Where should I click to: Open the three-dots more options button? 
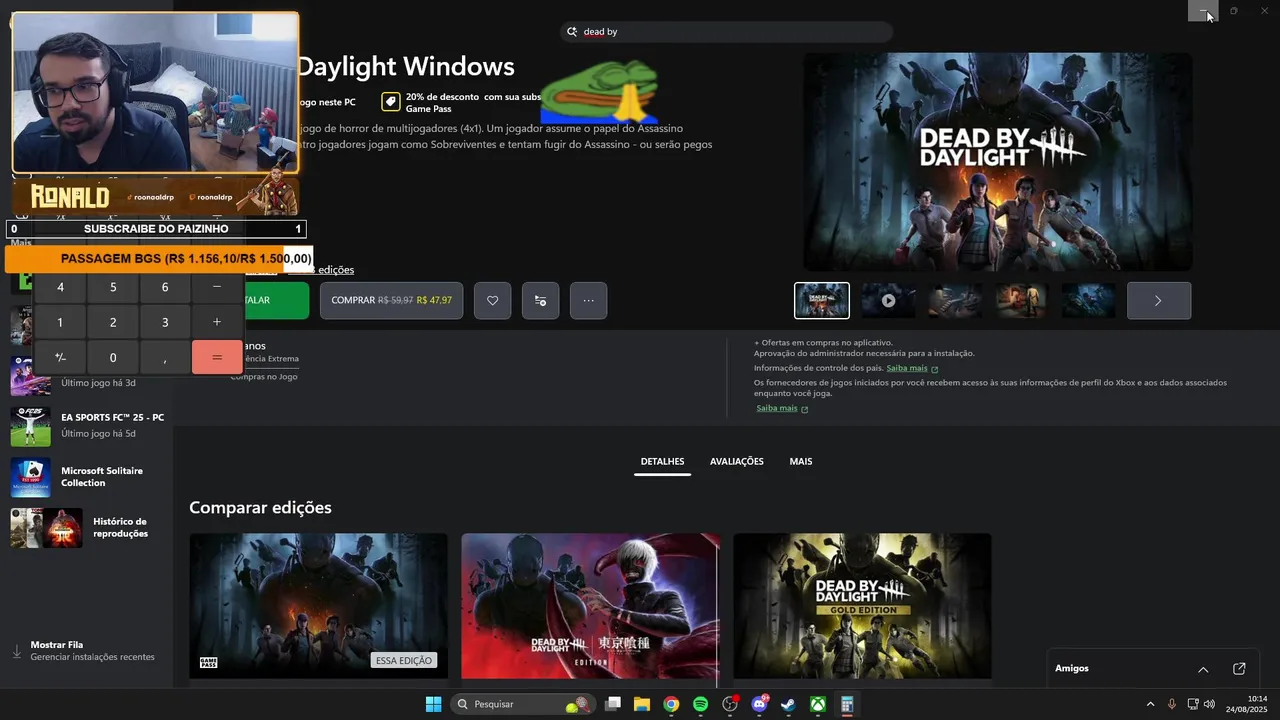[x=588, y=300]
